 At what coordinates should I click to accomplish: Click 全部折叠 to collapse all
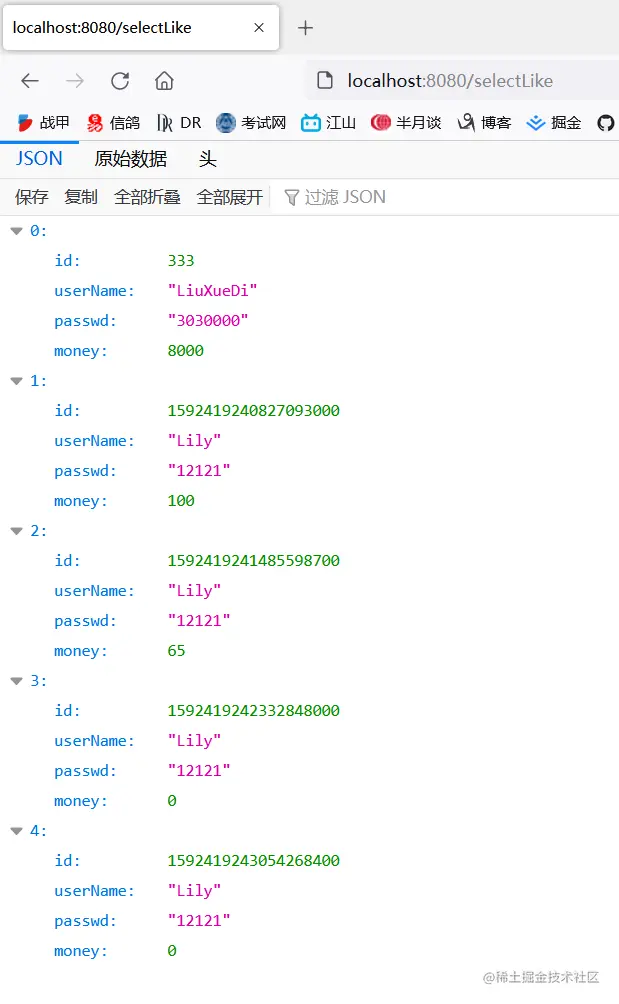tap(147, 197)
